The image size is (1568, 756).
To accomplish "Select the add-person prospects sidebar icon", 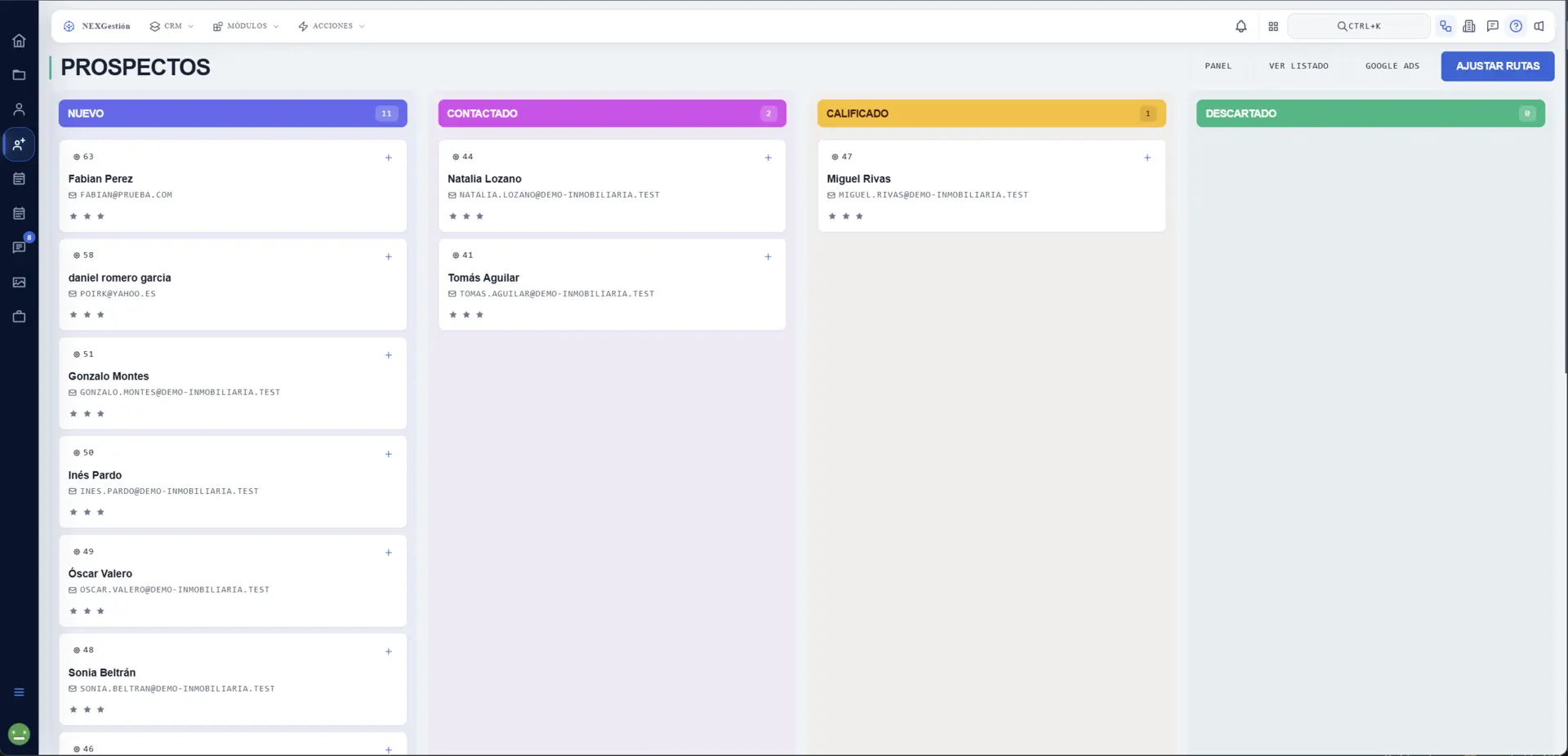I will click(x=19, y=145).
